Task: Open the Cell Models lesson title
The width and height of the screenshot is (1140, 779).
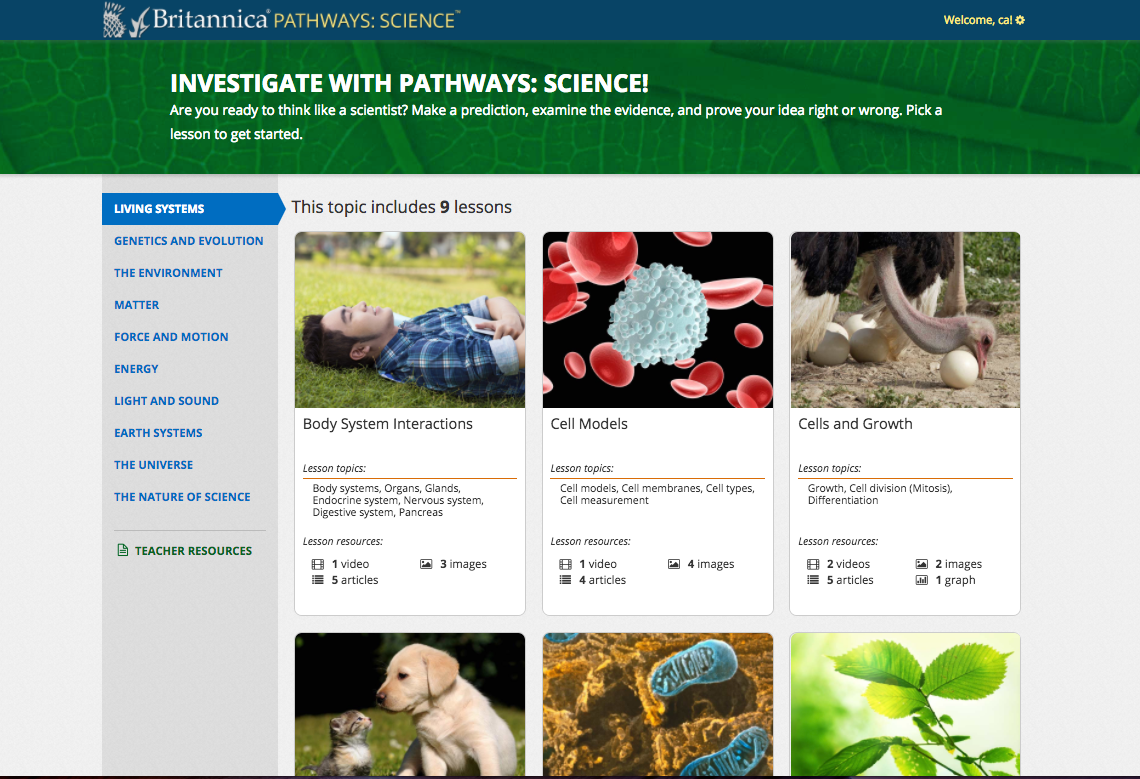Action: click(589, 424)
